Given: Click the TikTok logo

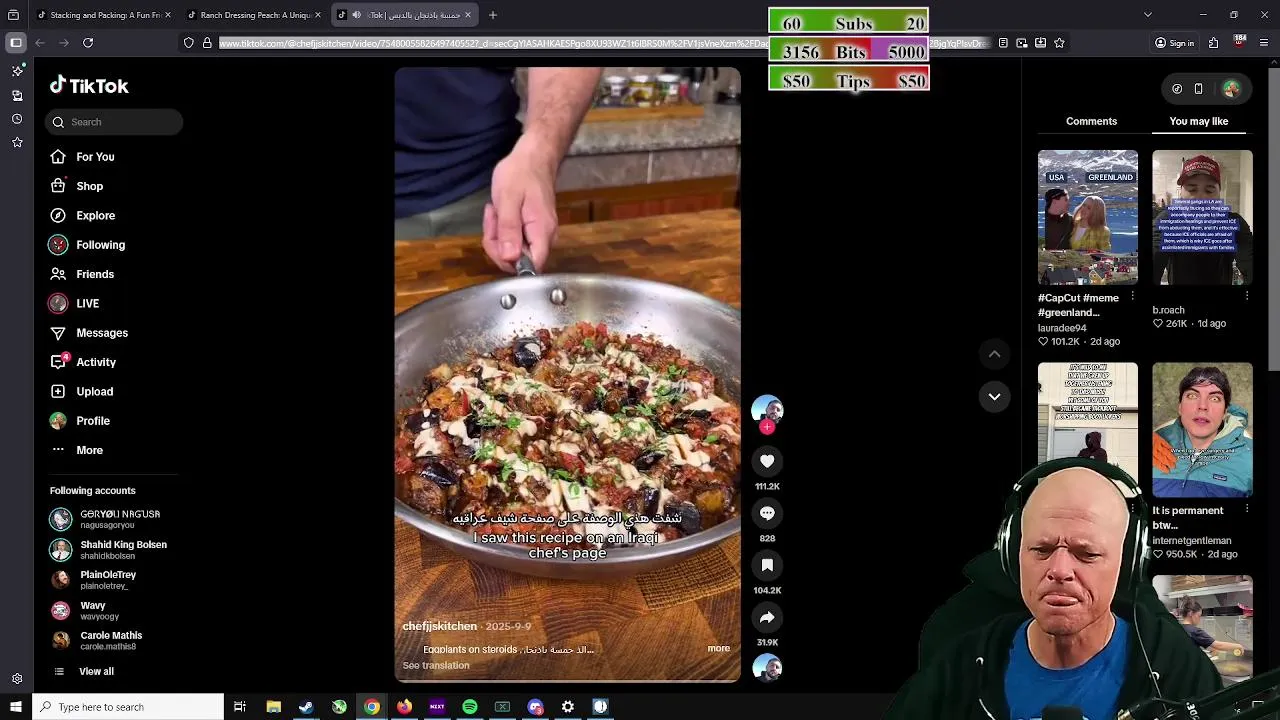Looking at the screenshot, I should [x=90, y=86].
